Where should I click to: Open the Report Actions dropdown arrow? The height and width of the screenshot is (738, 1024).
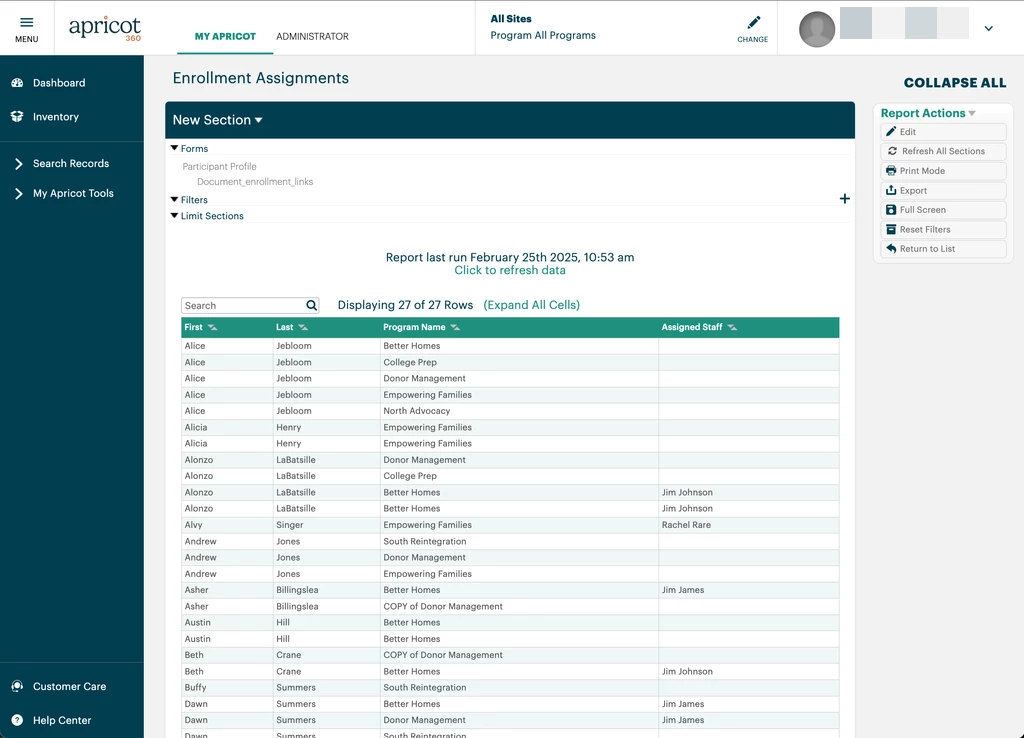(x=972, y=114)
